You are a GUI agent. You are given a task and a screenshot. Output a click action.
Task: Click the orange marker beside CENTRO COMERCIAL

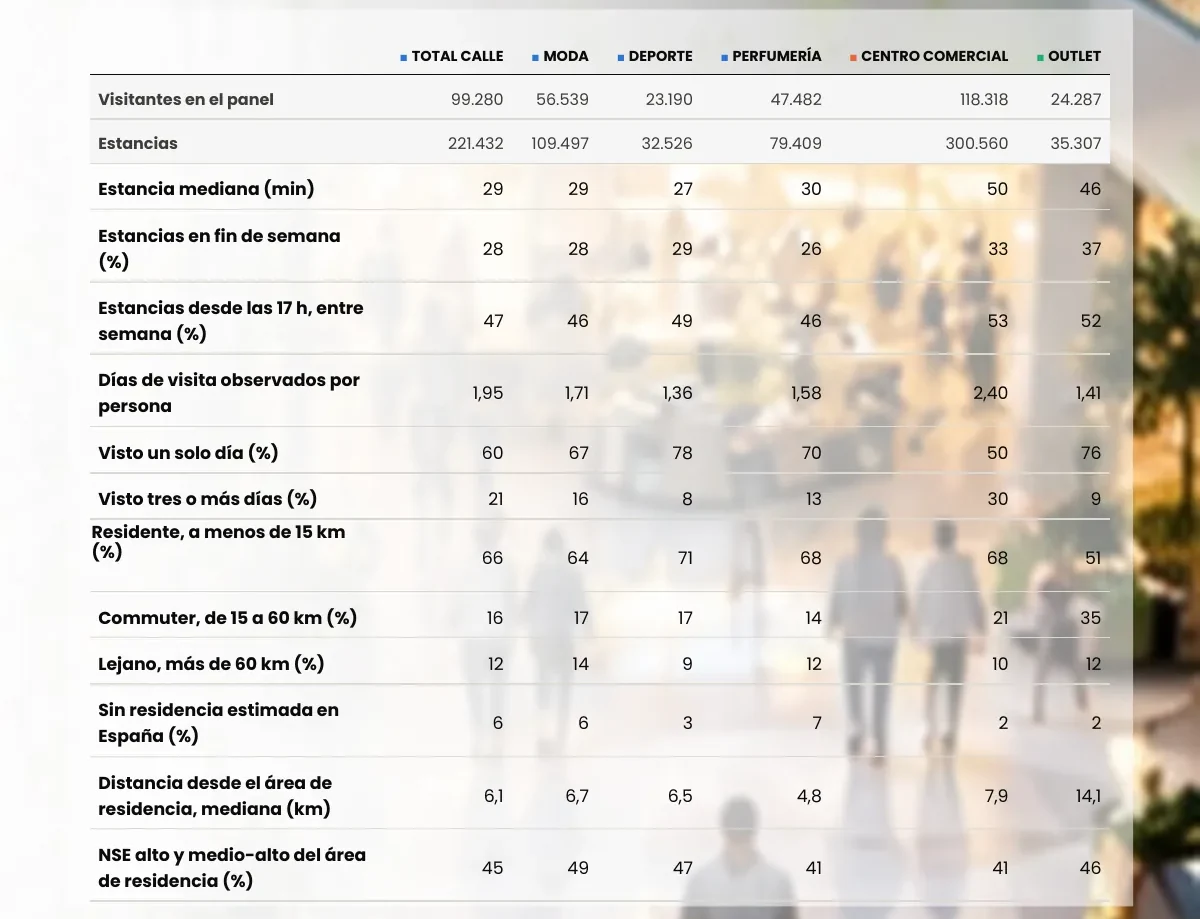tap(854, 58)
